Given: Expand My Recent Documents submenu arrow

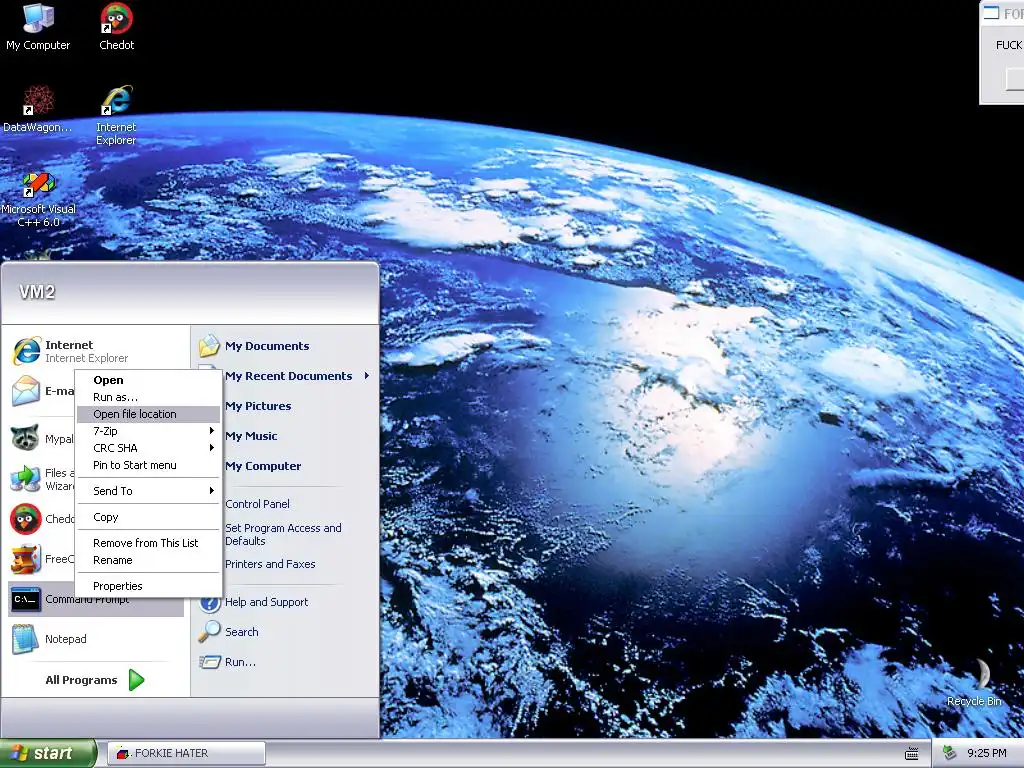Looking at the screenshot, I should click(367, 376).
